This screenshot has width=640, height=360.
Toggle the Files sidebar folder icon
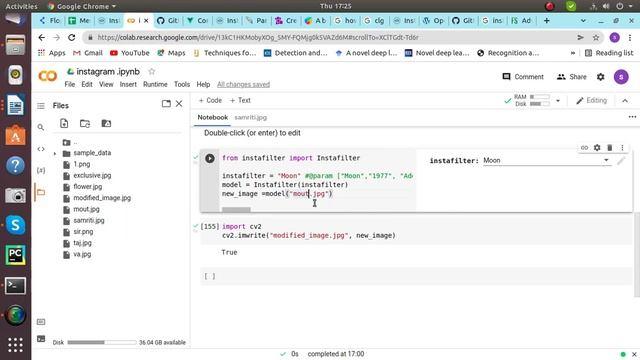[x=41, y=192]
